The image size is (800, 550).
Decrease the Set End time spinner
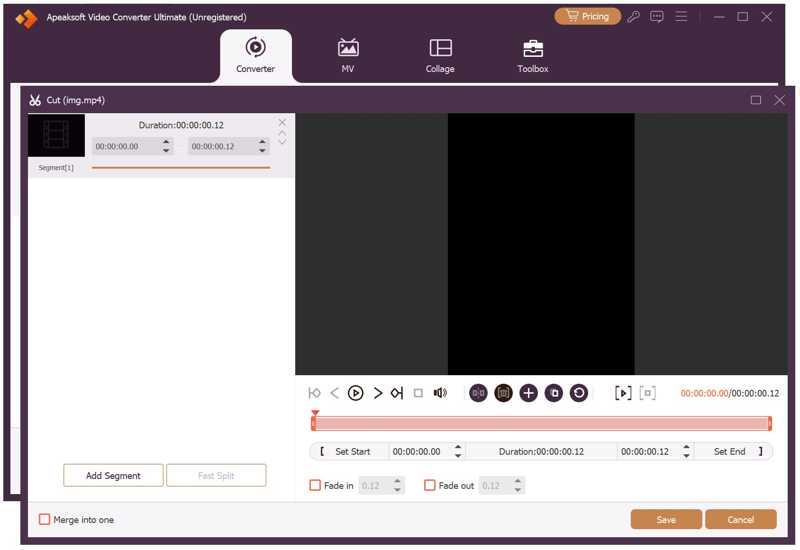pyautogui.click(x=686, y=456)
